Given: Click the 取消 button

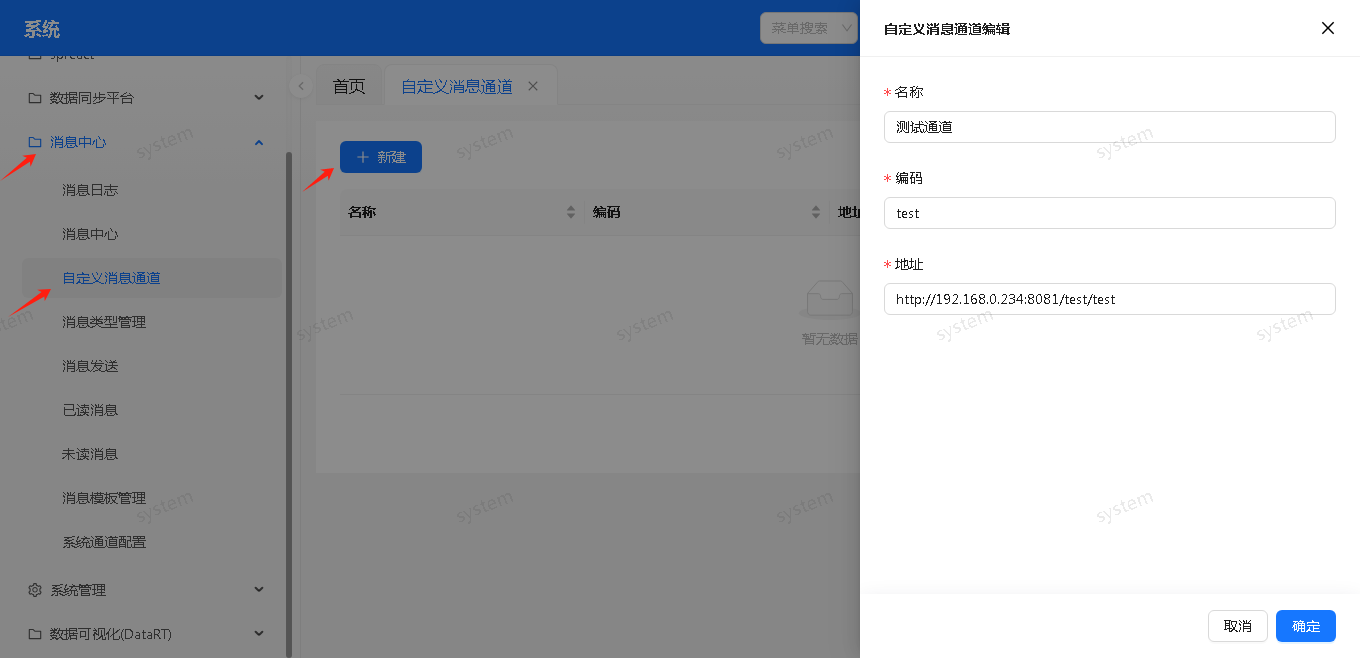Looking at the screenshot, I should coord(1237,626).
